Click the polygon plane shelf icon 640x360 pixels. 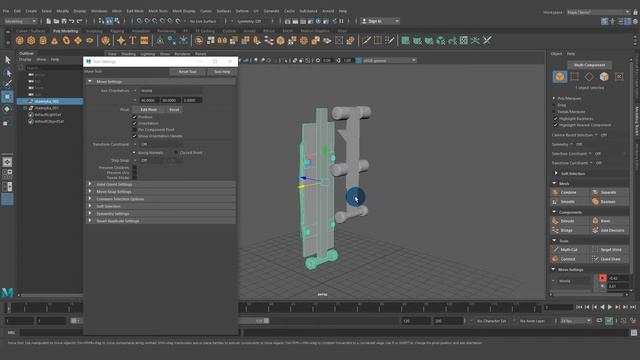[78, 40]
